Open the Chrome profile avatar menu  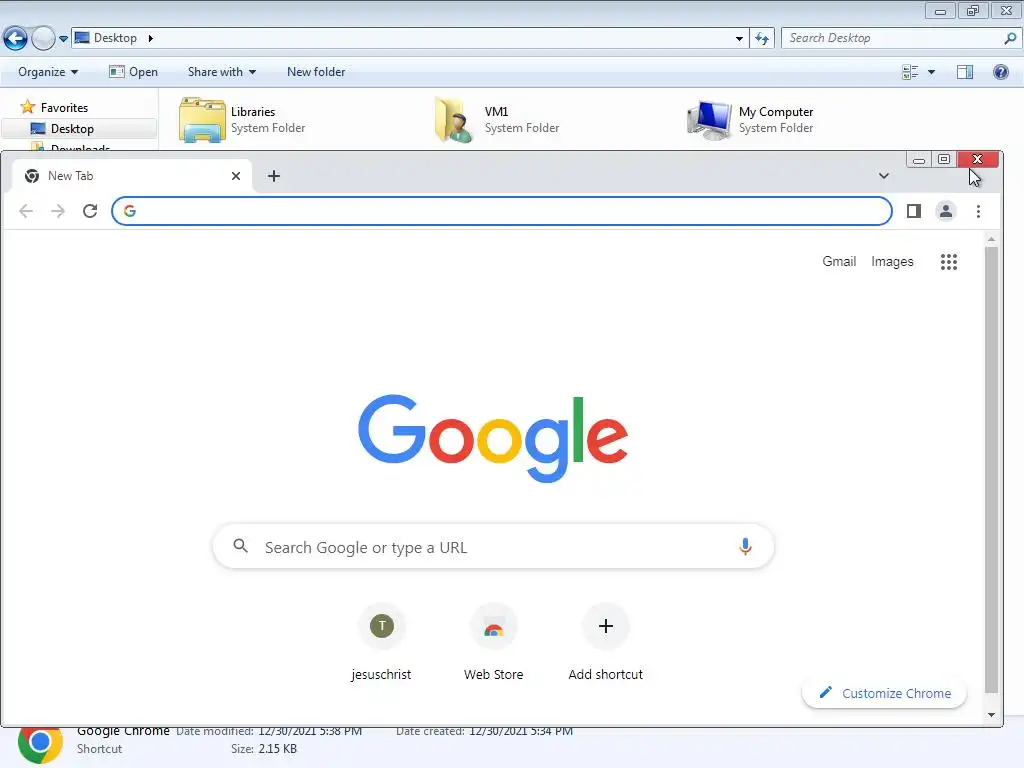(946, 211)
